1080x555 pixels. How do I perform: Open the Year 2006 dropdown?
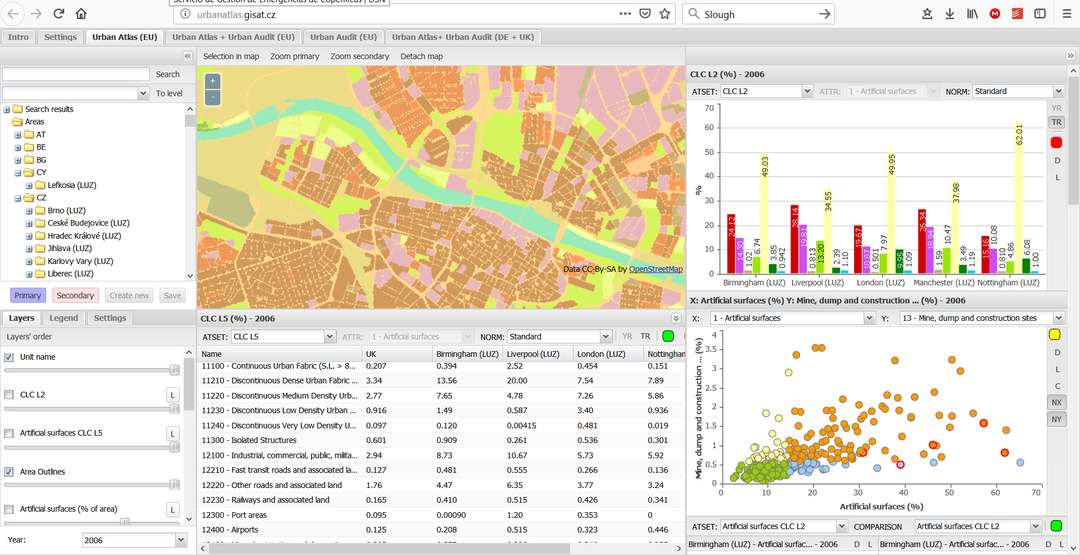(180, 541)
